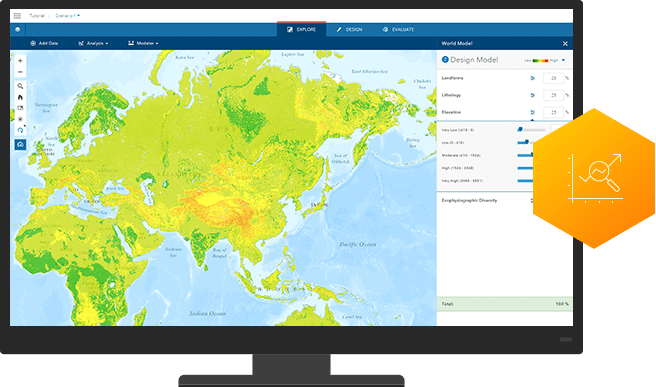Viewport: 656px width, 387px height.
Task: Zoom out on the map
Action: click(x=20, y=72)
